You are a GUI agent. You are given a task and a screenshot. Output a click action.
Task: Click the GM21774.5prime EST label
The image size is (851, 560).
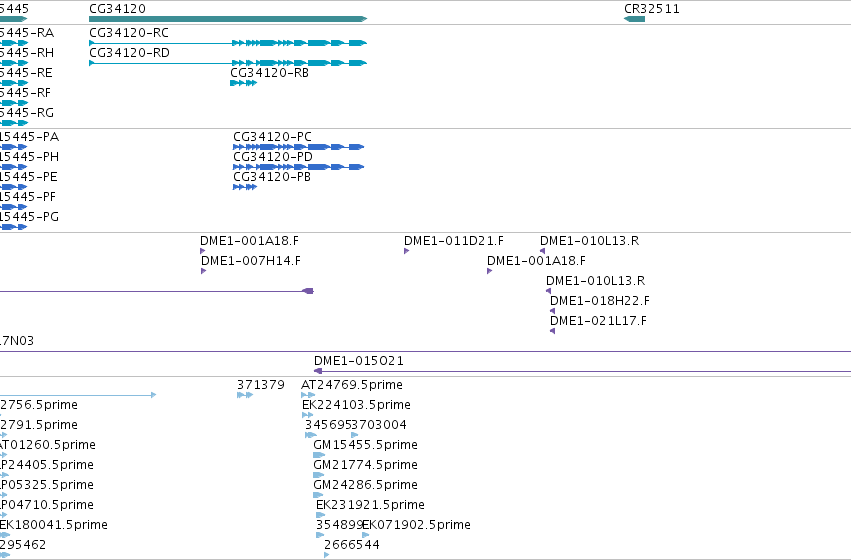(x=365, y=466)
